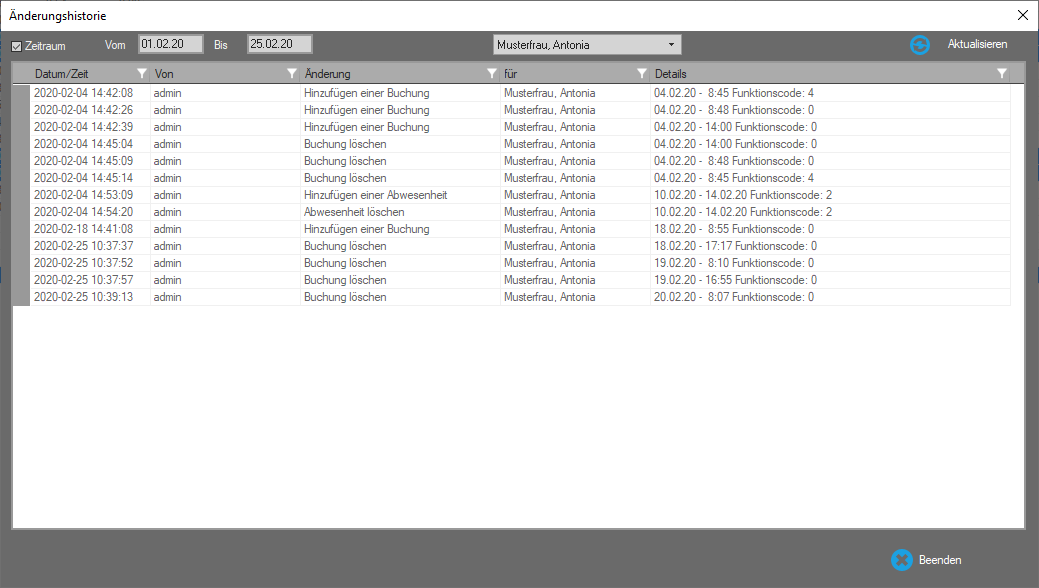This screenshot has width=1039, height=588.
Task: Click the Bis date field 25.02.20
Action: click(279, 45)
